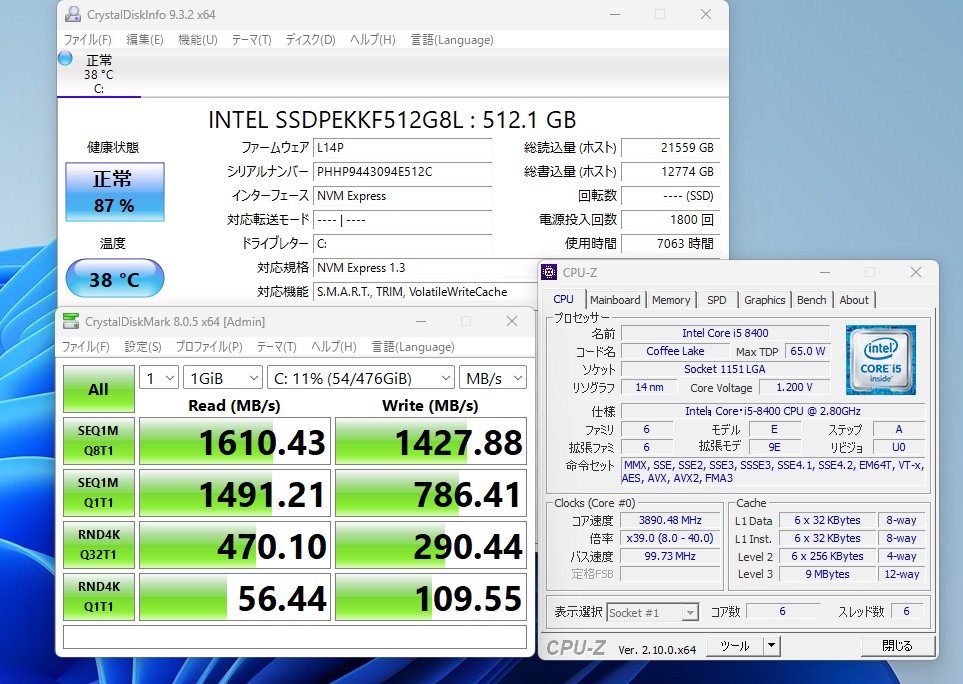Run the SEQ1M Q8T1 test
963x684 pixels.
pos(98,441)
